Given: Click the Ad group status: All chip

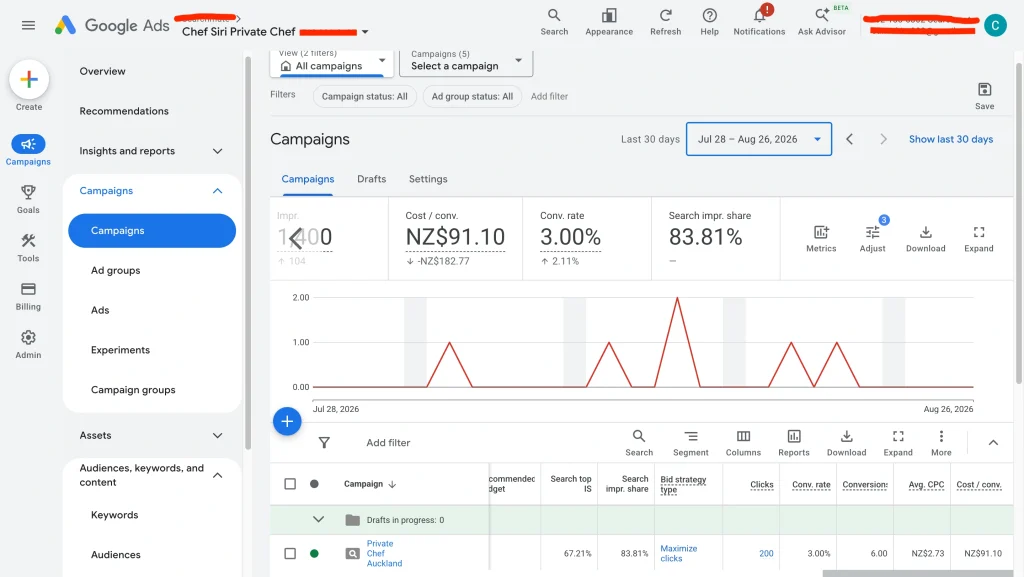Looking at the screenshot, I should [x=472, y=97].
